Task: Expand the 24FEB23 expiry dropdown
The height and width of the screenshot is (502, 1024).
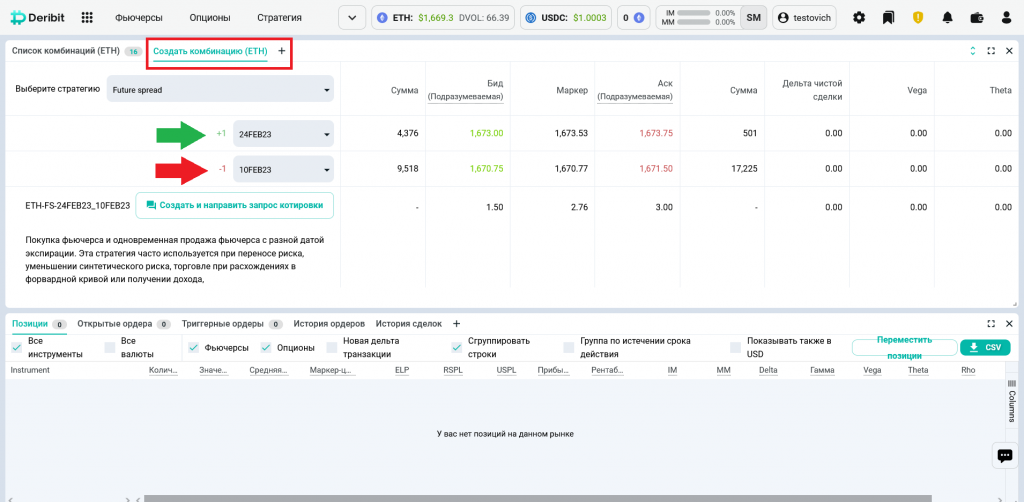Action: click(x=283, y=134)
